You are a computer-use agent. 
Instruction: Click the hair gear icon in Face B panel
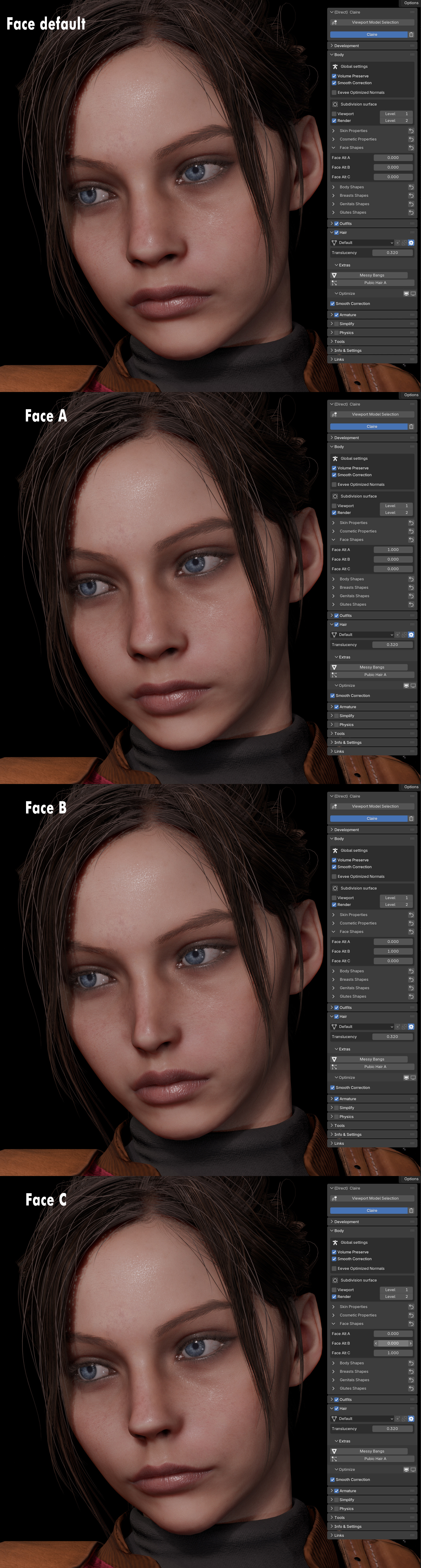(411, 1026)
